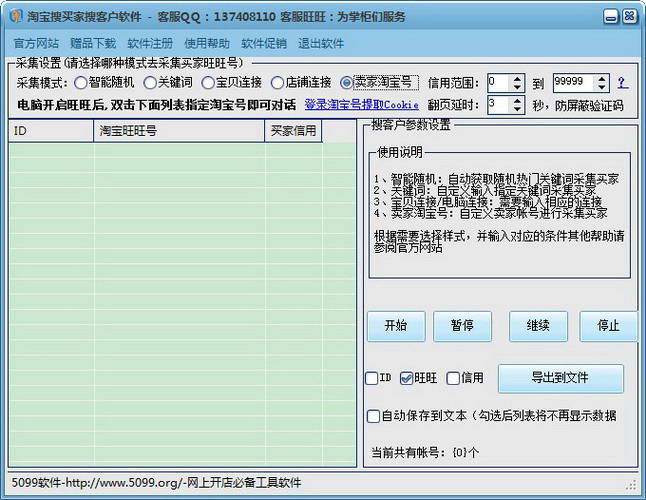
Task: Click the 停止 button
Action: point(609,326)
